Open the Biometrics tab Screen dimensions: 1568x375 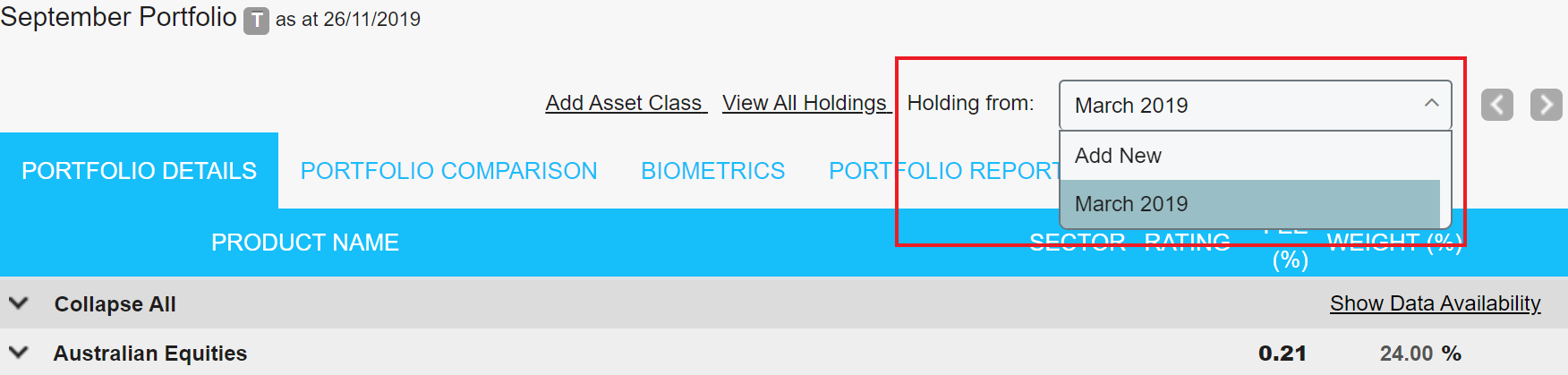(x=712, y=171)
